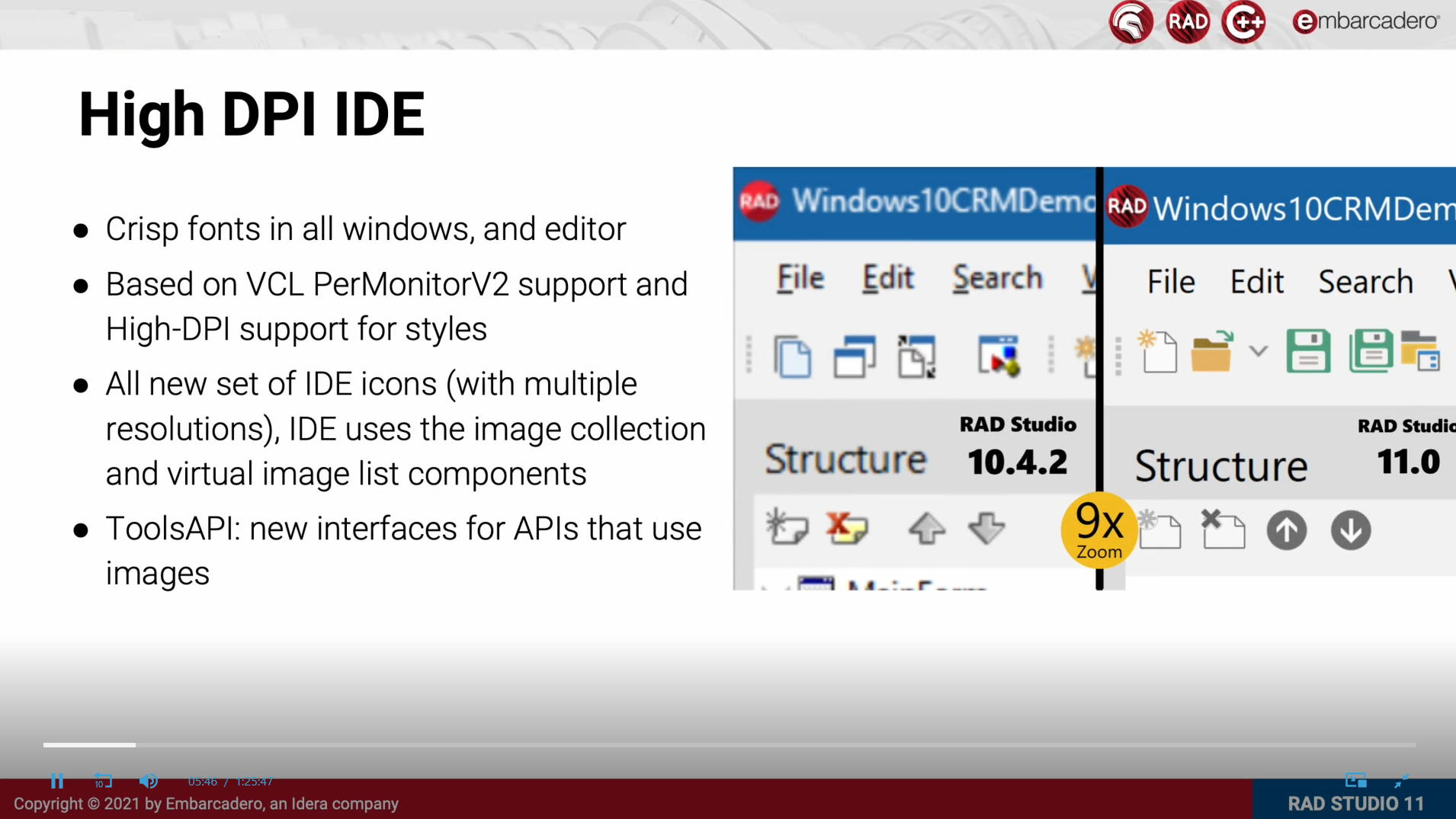
Task: Click 'ToolsAPI: new interfaces' bullet
Action: click(403, 551)
